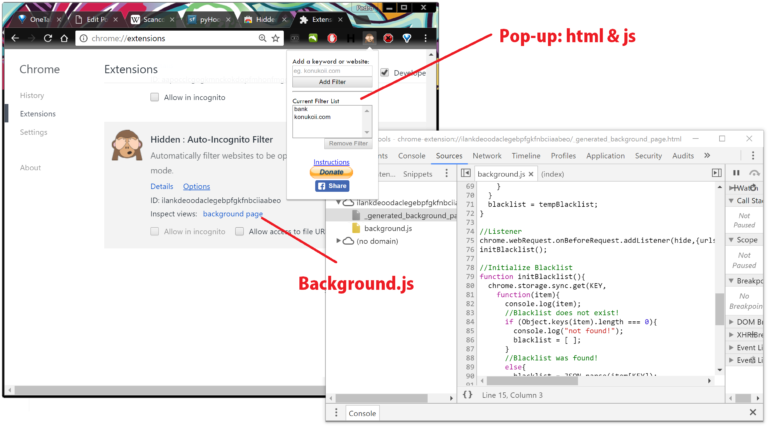Switch to DevTools Network panel
Image resolution: width=768 pixels, height=426 pixels.
(487, 156)
